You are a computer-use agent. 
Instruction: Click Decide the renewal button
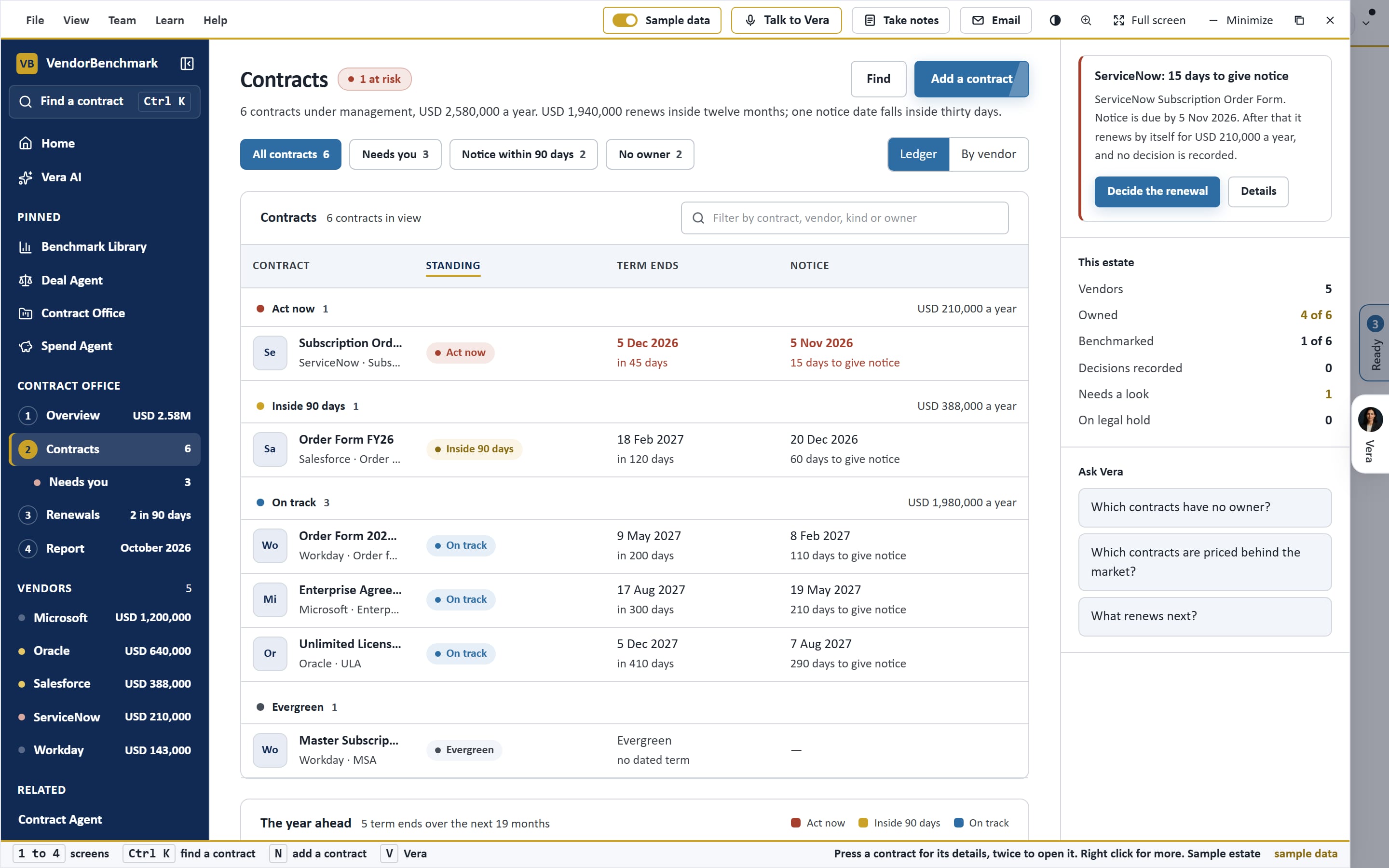[x=1157, y=191]
